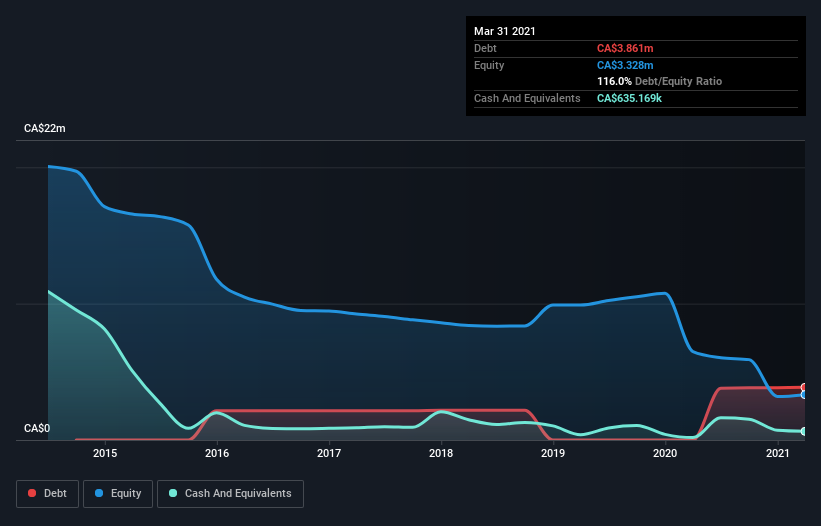Click the CA$3.861m debt value
This screenshot has width=821, height=526.
pos(625,48)
